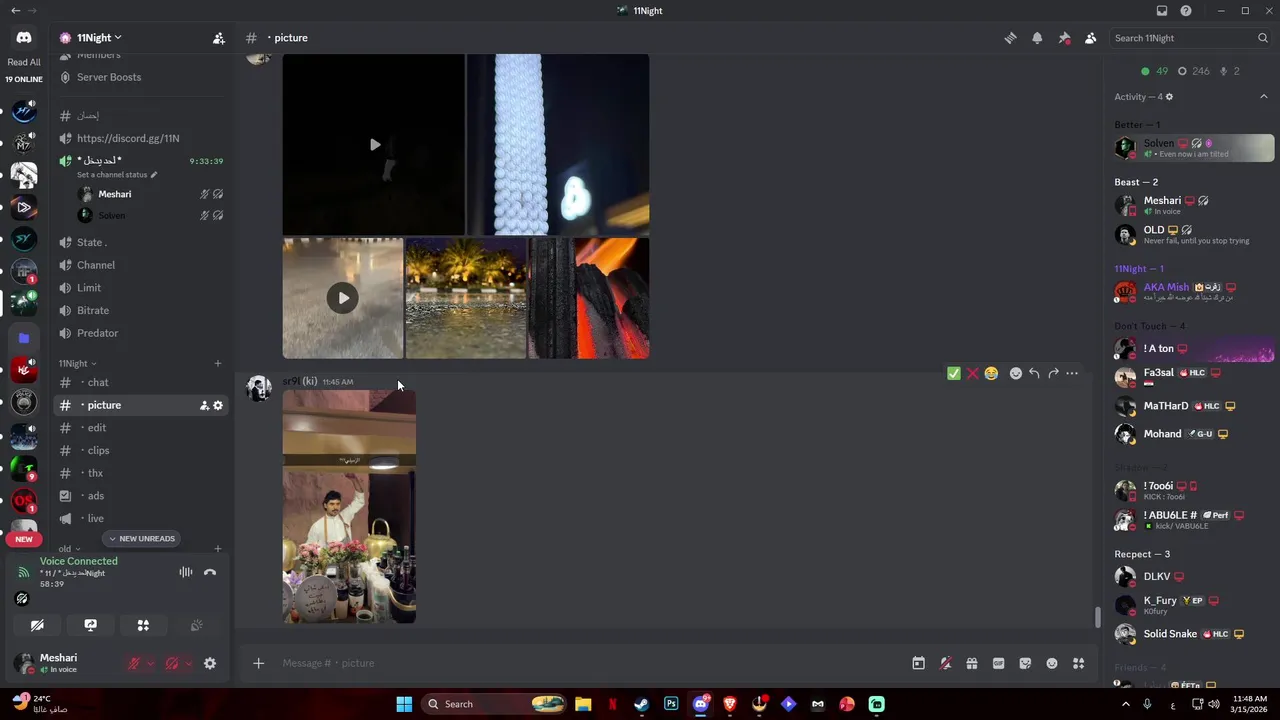Toggle microphone mute in user panel

pos(134,663)
